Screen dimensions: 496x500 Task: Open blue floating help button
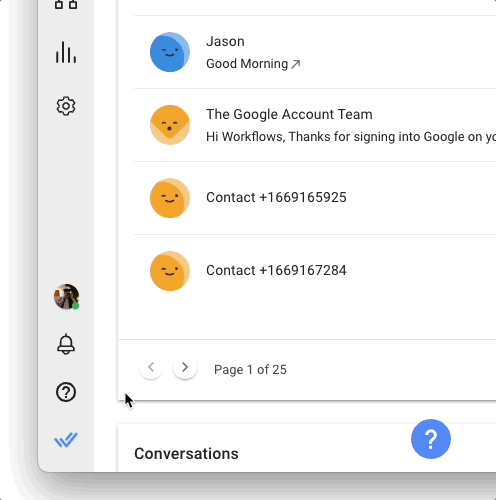click(431, 439)
